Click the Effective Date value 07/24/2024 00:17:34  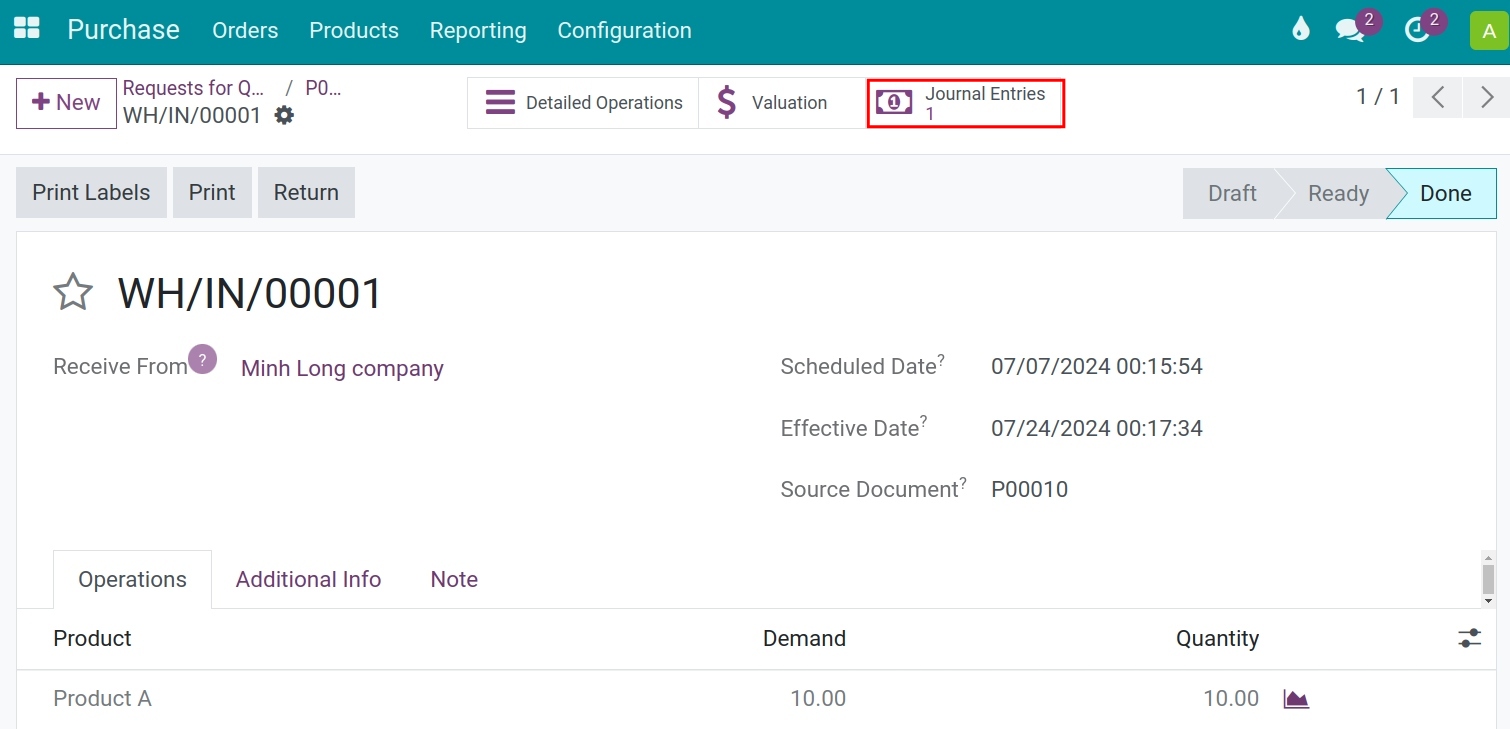[1096, 428]
